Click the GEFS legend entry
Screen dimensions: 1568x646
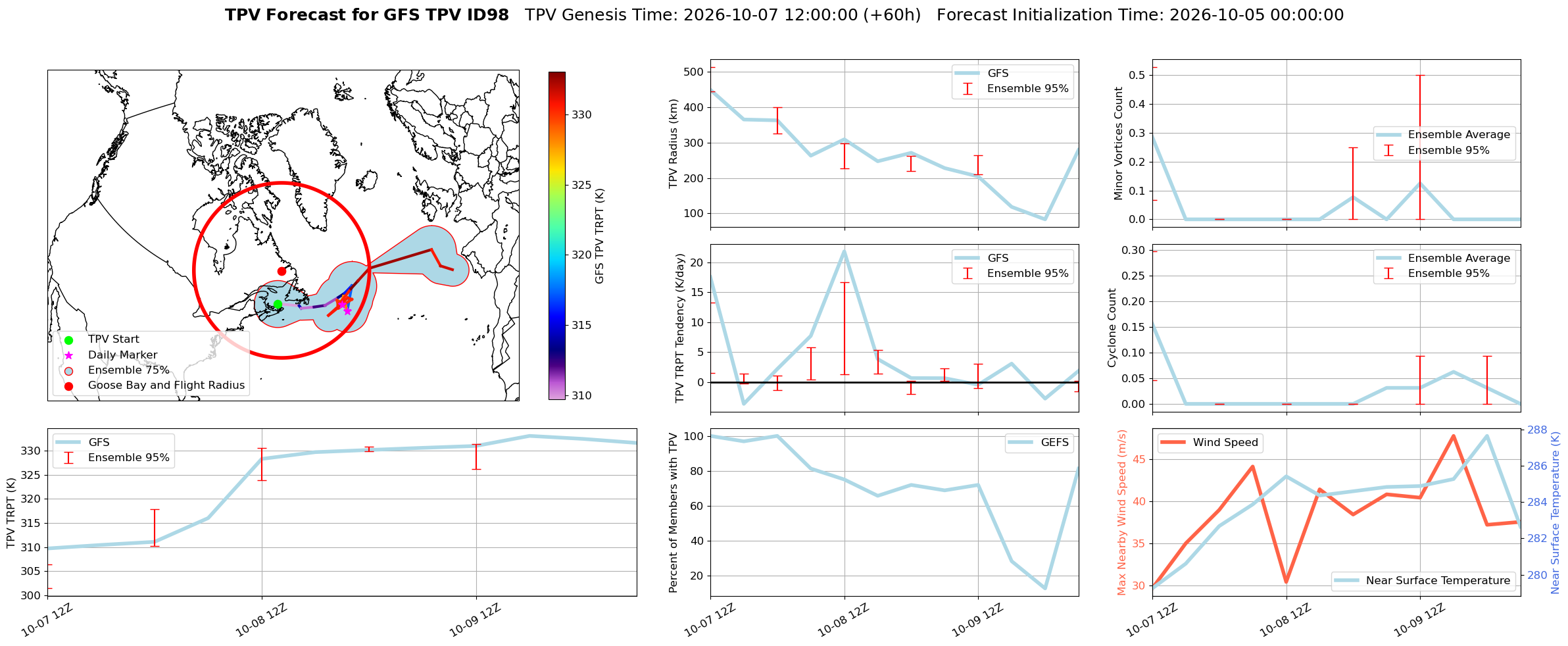click(1039, 443)
